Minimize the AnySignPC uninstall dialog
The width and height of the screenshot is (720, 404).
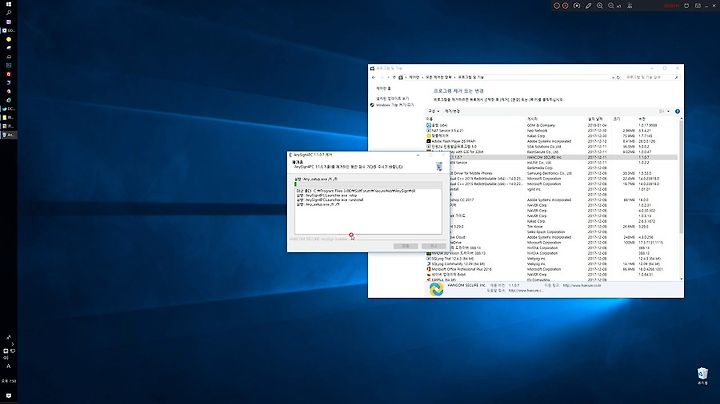(x=417, y=155)
